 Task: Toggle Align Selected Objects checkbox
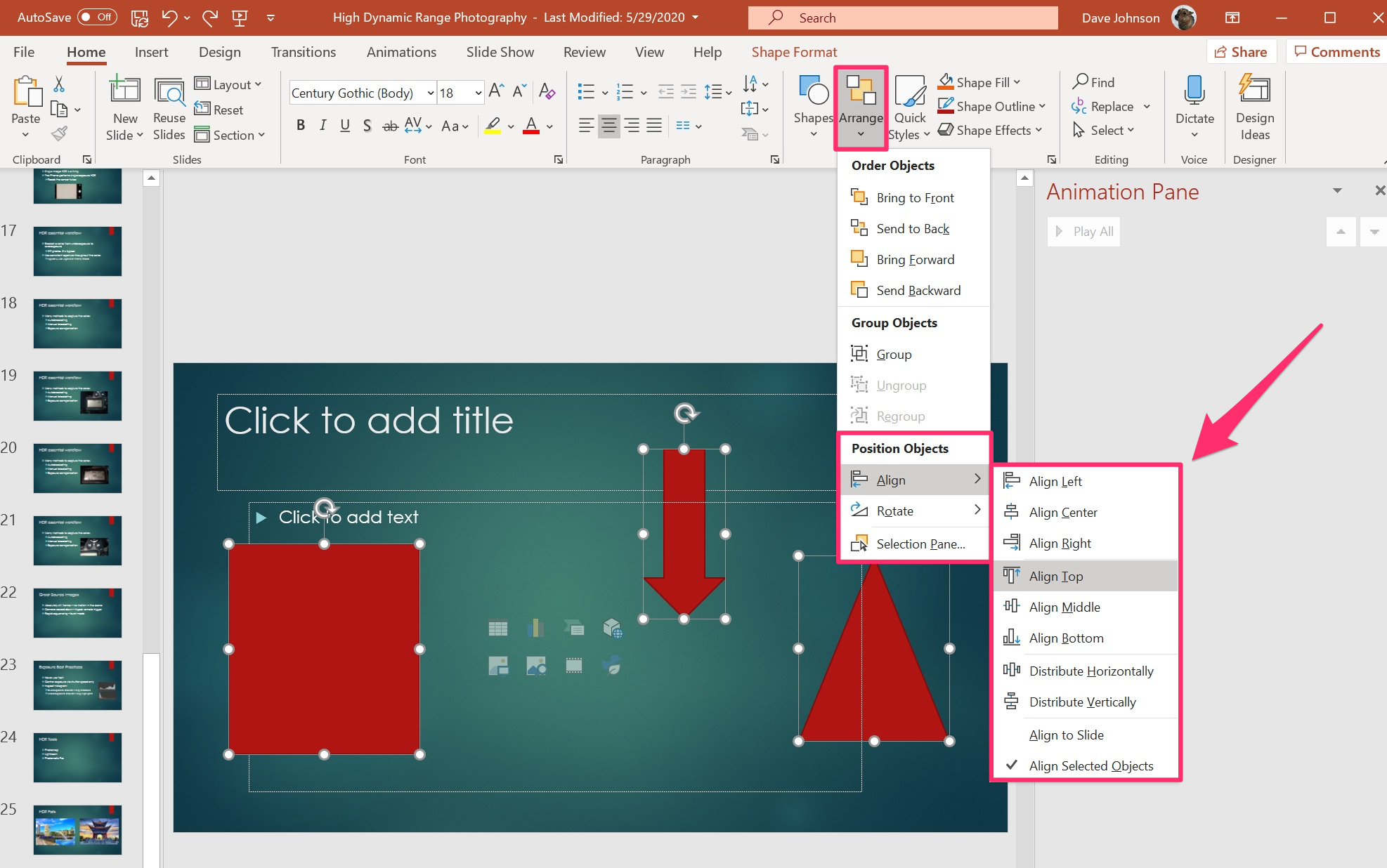pos(1092,765)
